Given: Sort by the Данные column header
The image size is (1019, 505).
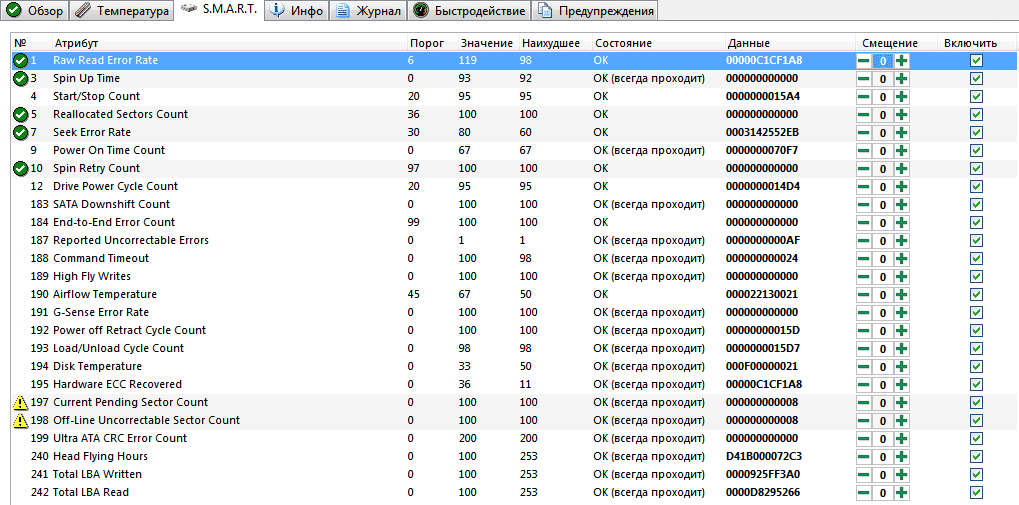Looking at the screenshot, I should click(x=788, y=44).
